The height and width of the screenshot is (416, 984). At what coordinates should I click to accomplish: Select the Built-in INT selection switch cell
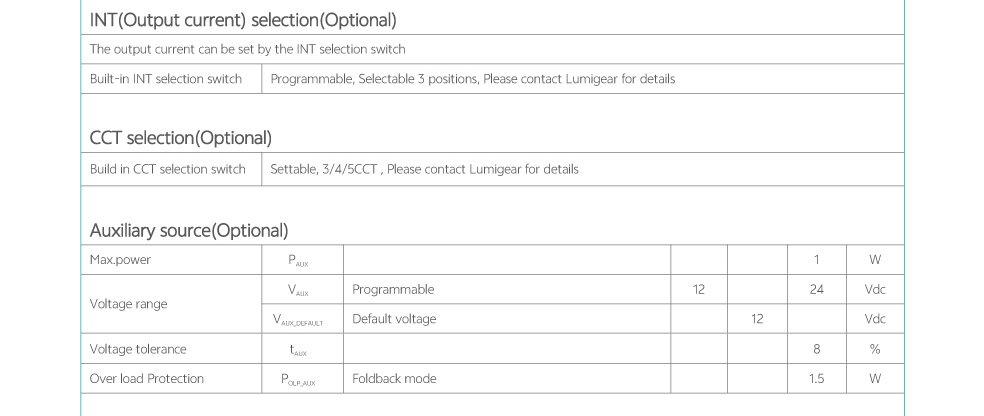[x=166, y=79]
